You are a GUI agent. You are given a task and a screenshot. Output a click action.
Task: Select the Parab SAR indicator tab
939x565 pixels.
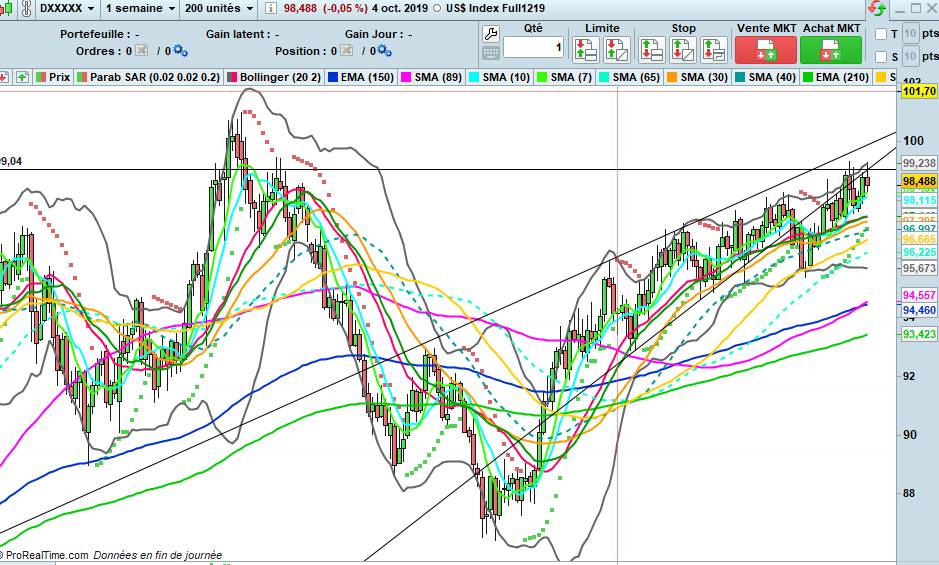(x=149, y=77)
